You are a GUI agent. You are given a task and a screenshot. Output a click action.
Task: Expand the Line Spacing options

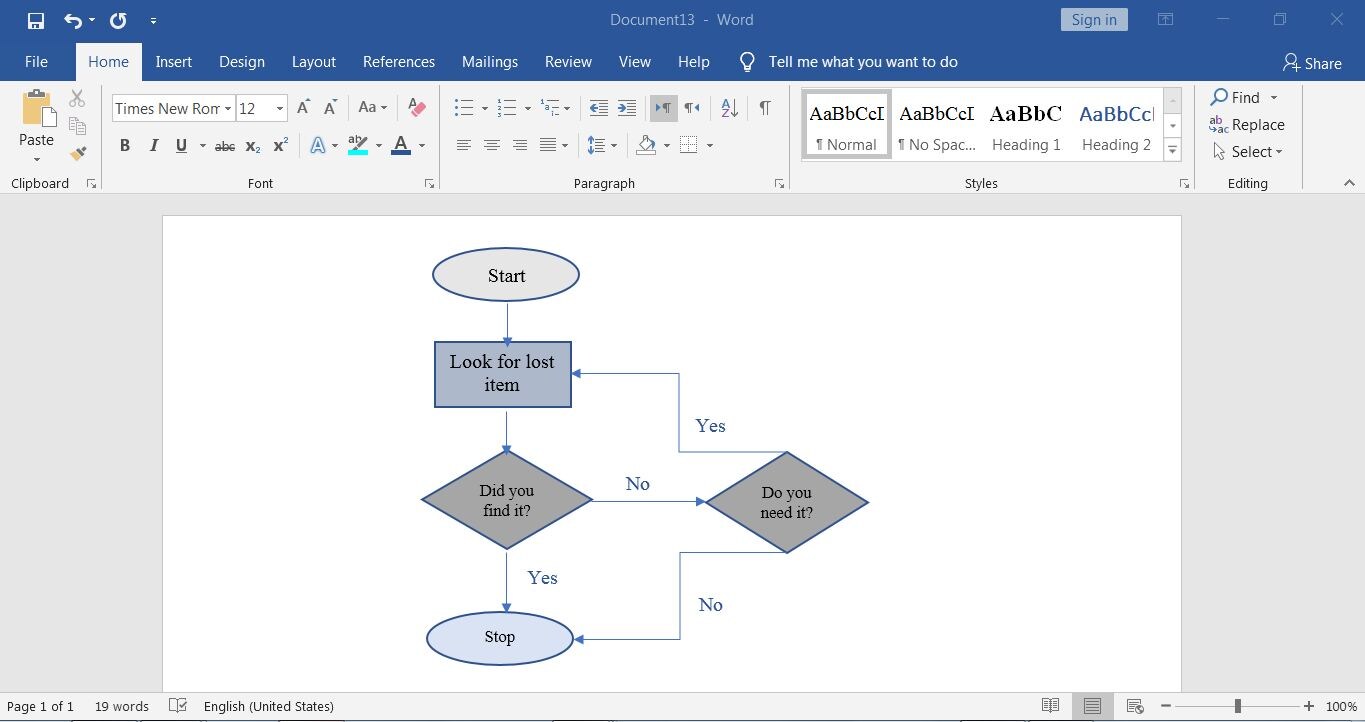click(612, 145)
